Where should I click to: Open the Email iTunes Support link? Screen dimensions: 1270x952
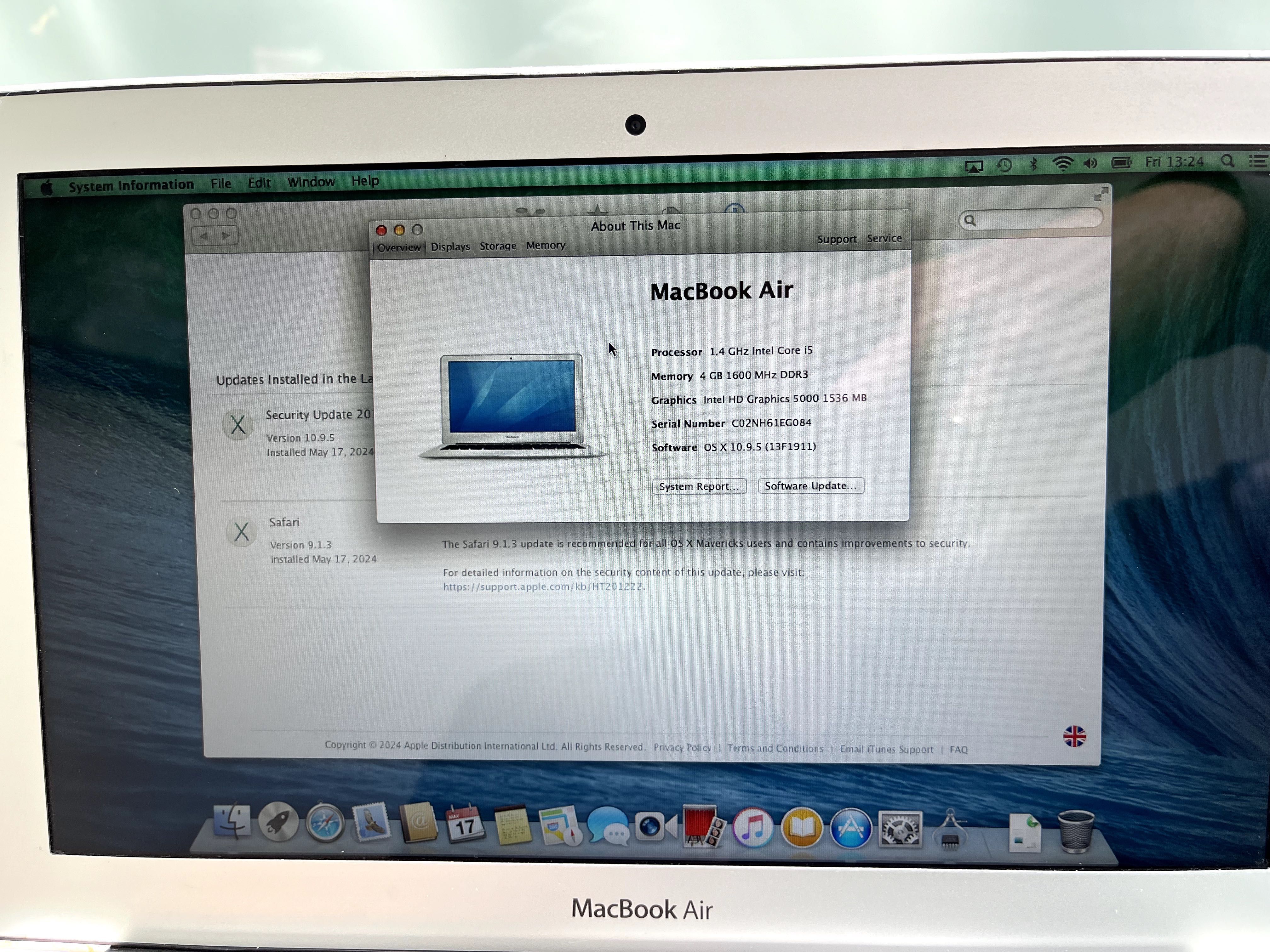click(886, 749)
